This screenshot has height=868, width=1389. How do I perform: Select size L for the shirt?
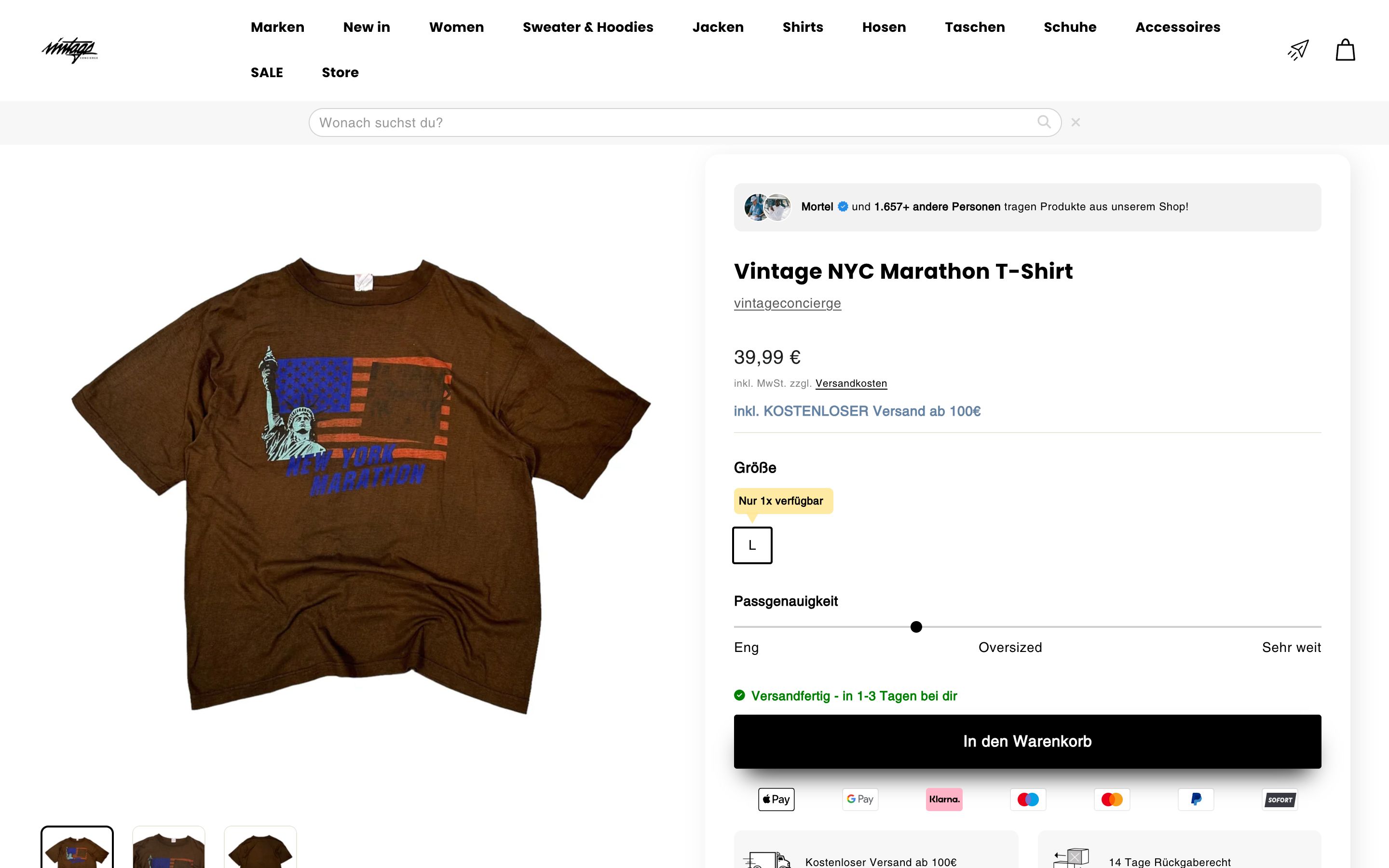click(752, 545)
